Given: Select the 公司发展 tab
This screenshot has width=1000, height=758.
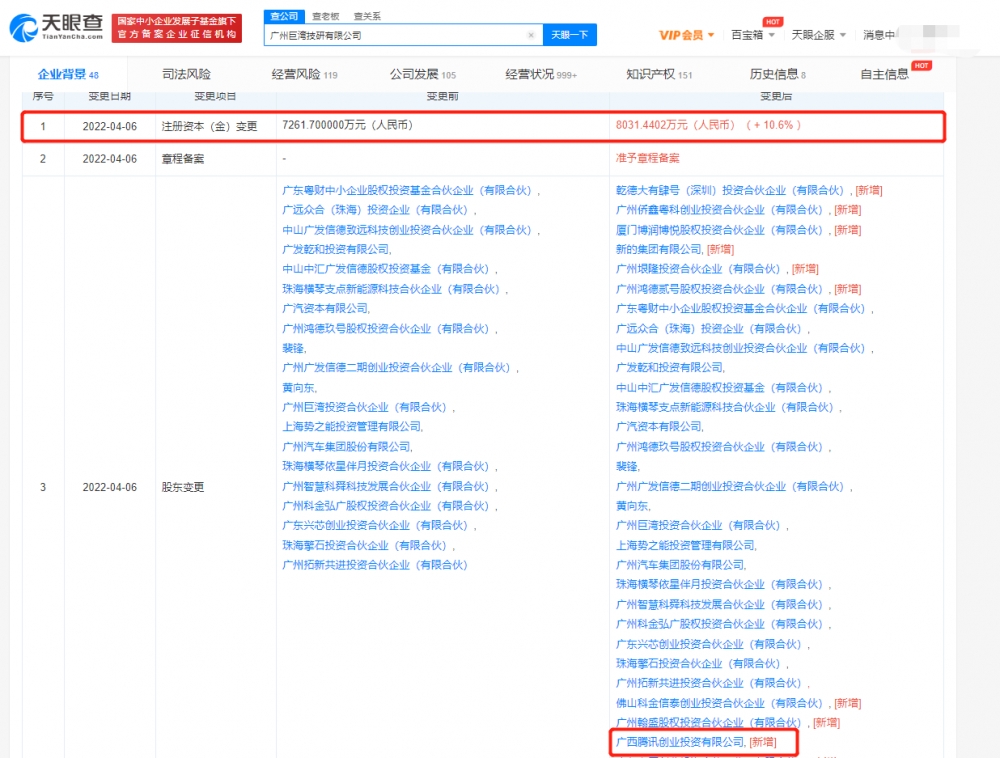Looking at the screenshot, I should 423,75.
